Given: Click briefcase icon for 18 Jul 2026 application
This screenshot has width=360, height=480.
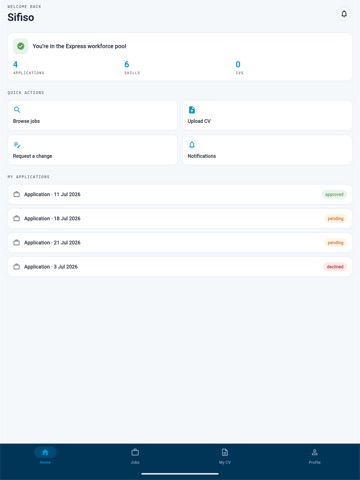Looking at the screenshot, I should [16, 218].
